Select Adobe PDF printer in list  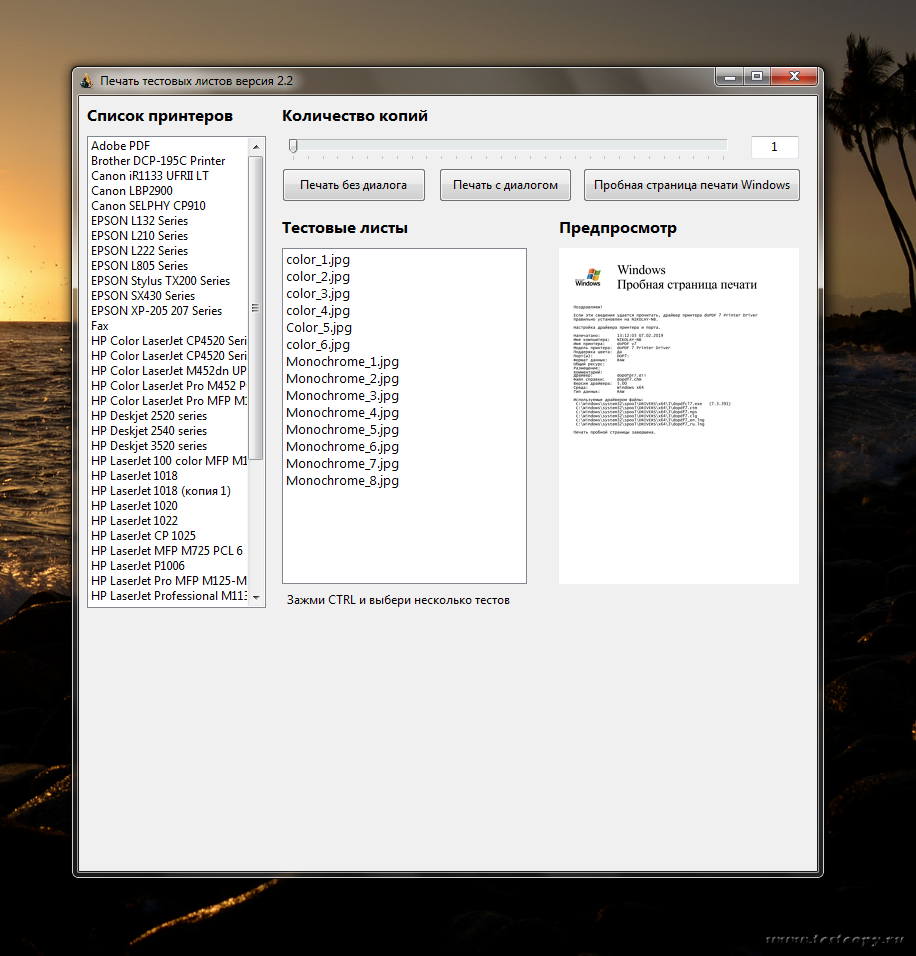pyautogui.click(x=121, y=146)
